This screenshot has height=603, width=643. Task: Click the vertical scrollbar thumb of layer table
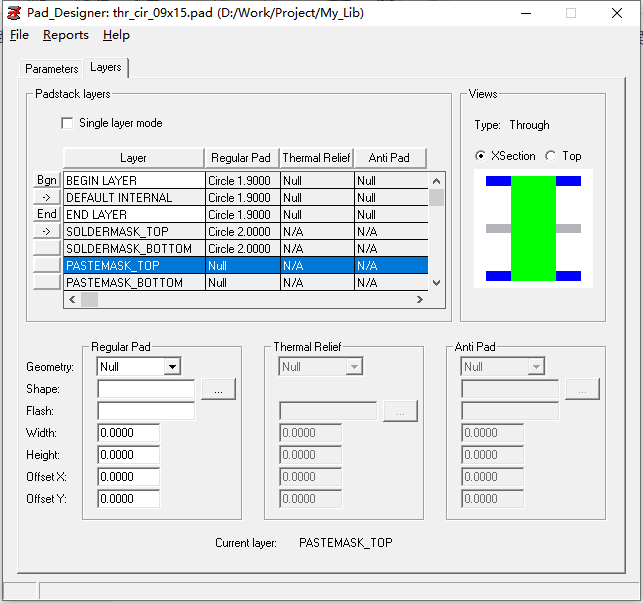click(x=436, y=197)
